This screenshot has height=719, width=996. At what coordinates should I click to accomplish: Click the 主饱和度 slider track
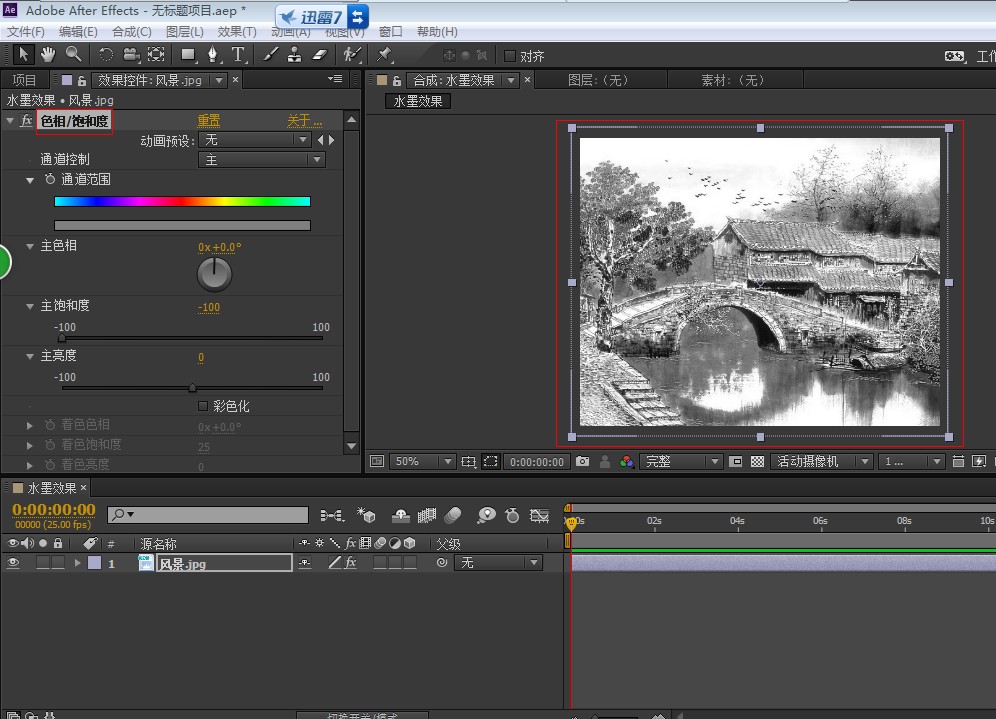coord(192,338)
